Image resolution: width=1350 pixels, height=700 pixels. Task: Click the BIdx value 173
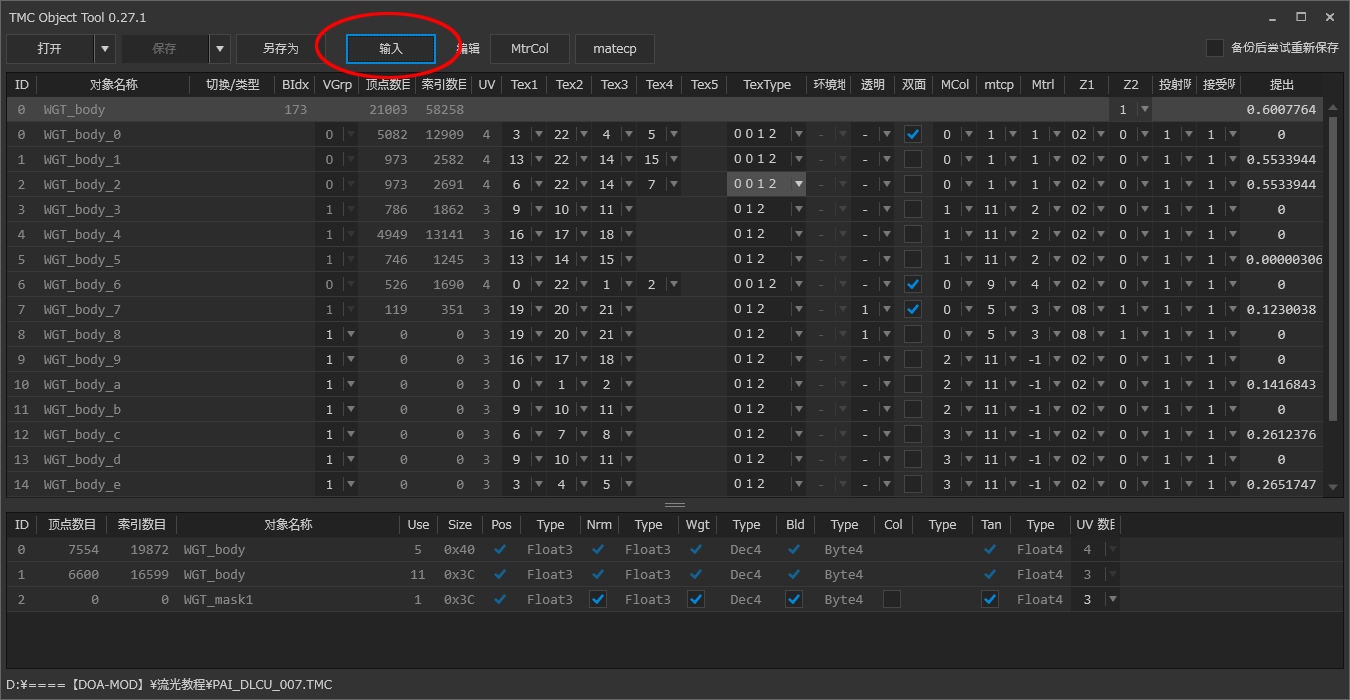295,109
